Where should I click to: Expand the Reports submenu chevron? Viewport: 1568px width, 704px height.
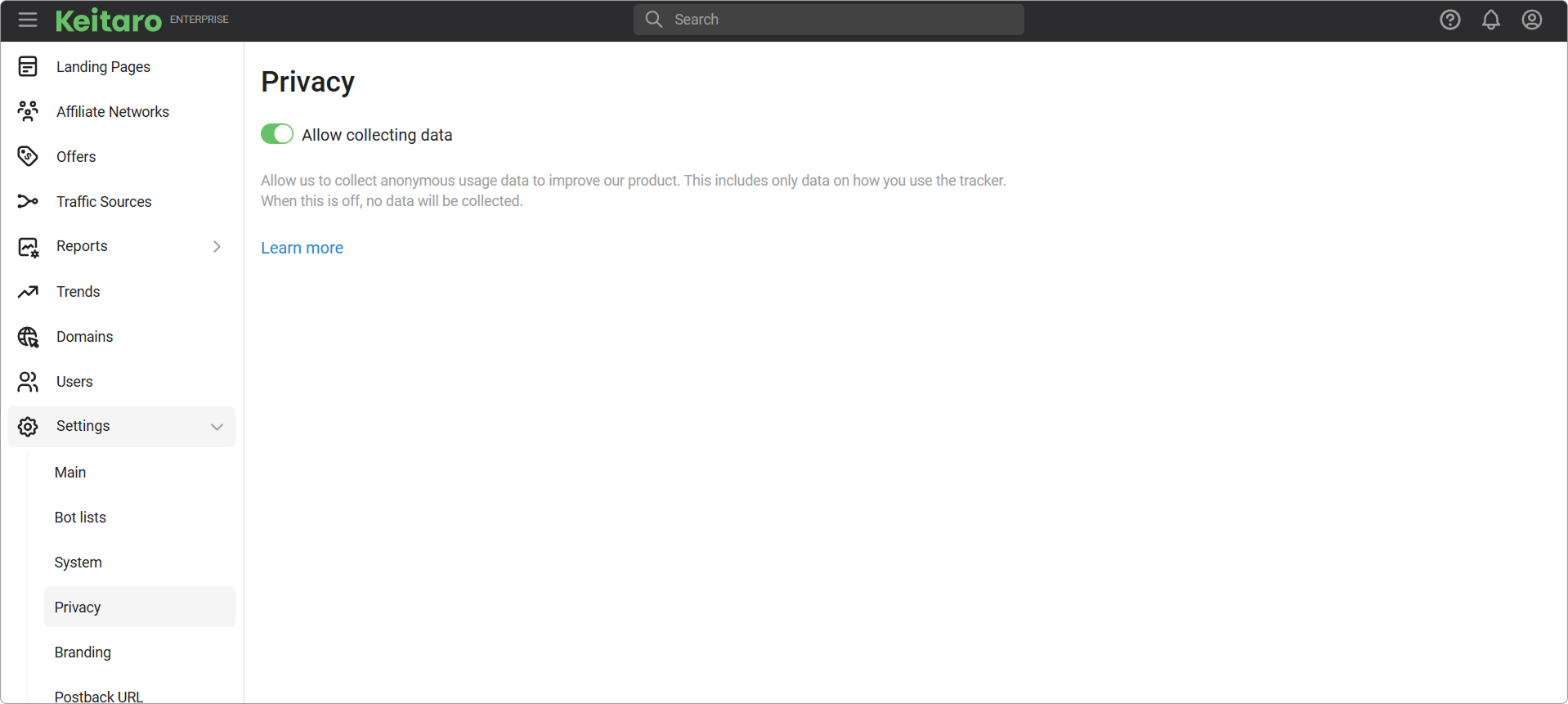(217, 246)
